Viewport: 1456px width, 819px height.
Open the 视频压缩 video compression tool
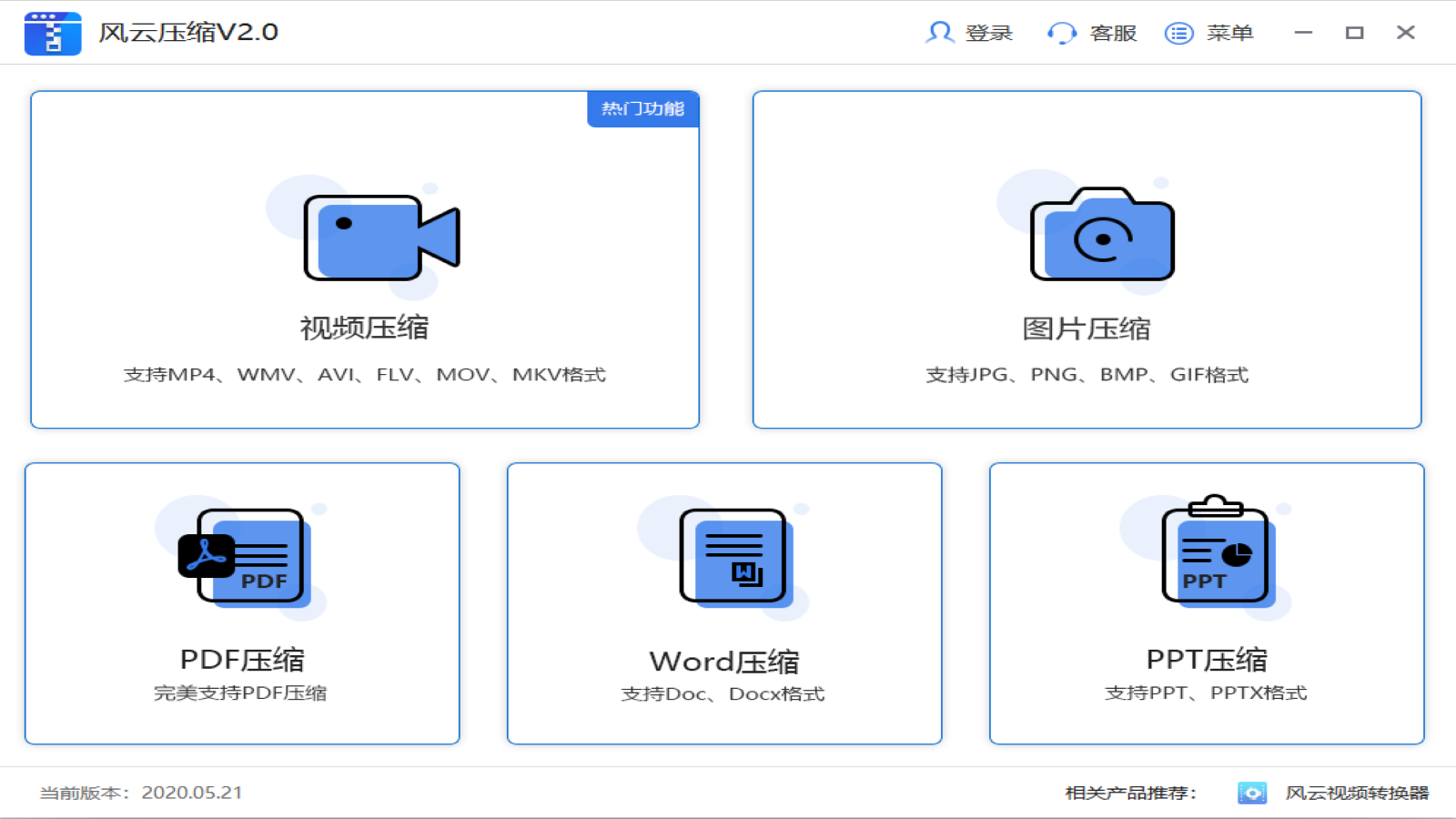[x=364, y=259]
